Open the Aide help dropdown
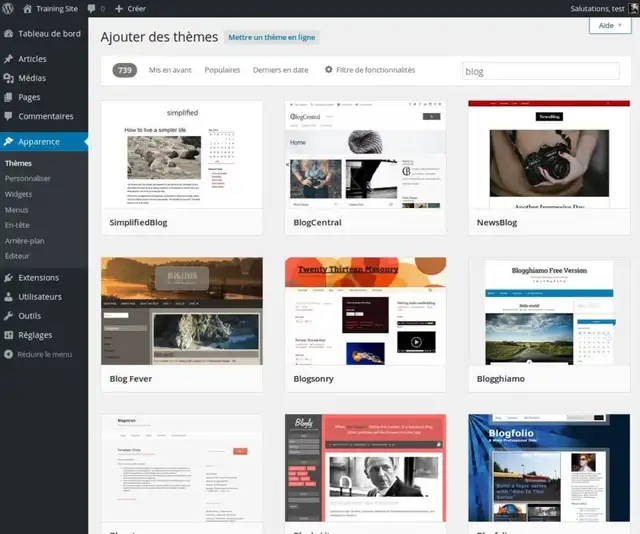This screenshot has height=534, width=640. [610, 26]
